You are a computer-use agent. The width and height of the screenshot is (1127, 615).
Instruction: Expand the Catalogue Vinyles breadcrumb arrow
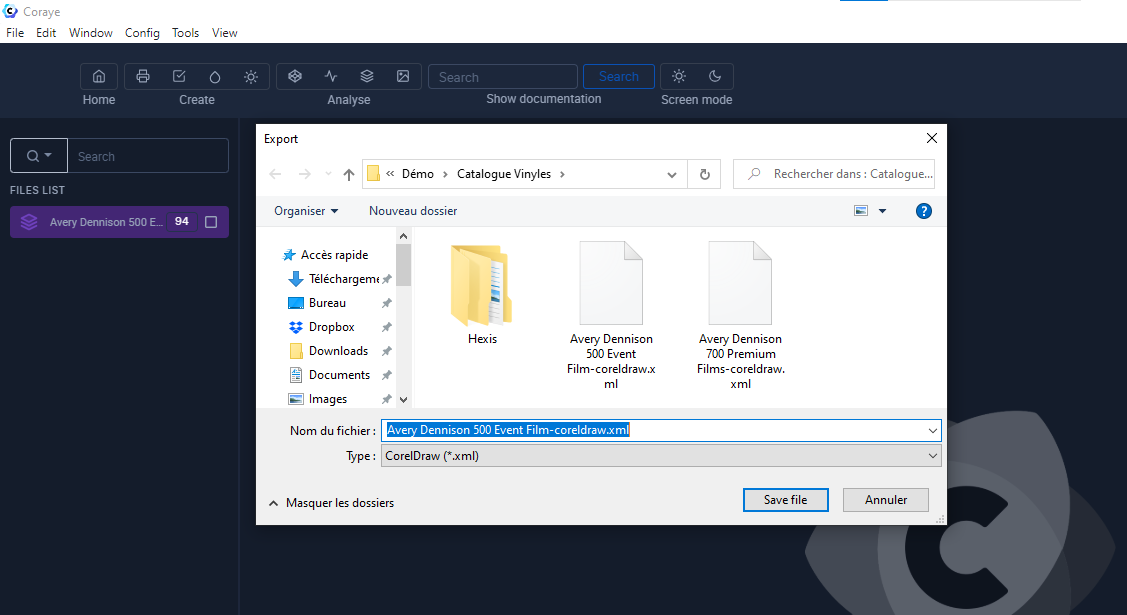click(x=562, y=174)
